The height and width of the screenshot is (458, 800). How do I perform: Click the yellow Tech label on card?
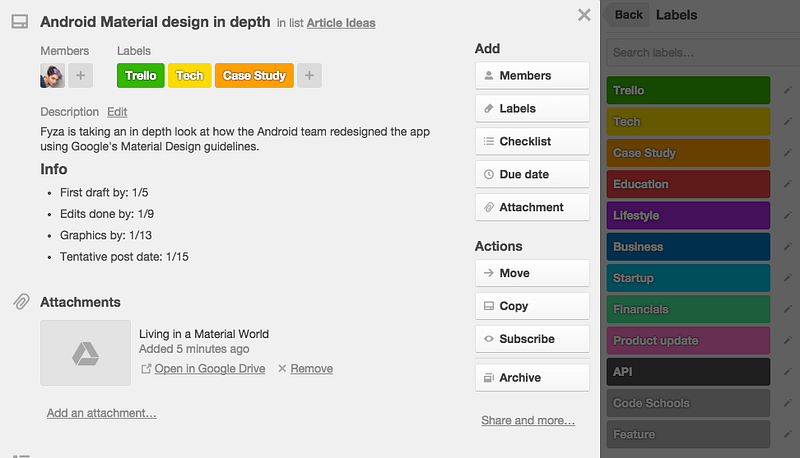coord(190,75)
